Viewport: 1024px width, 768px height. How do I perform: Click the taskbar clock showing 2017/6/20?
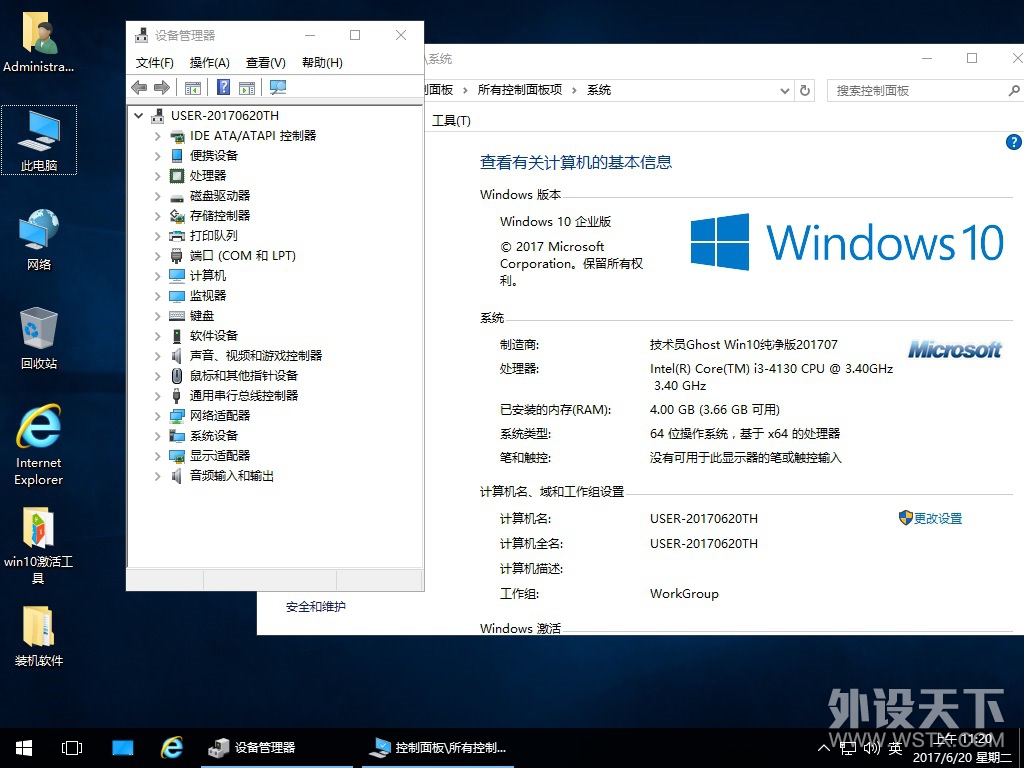[x=963, y=748]
